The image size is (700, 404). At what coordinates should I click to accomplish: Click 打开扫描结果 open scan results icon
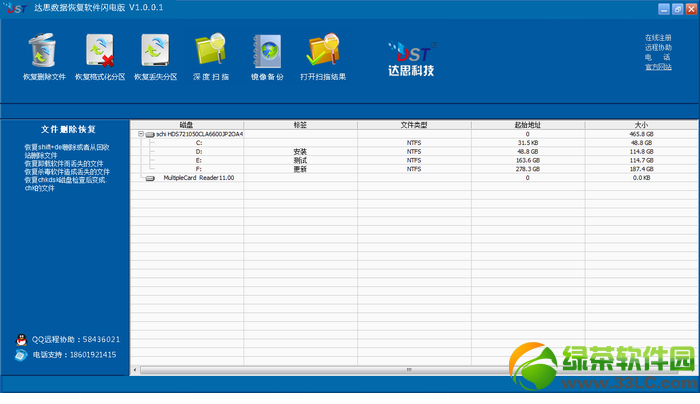323,51
